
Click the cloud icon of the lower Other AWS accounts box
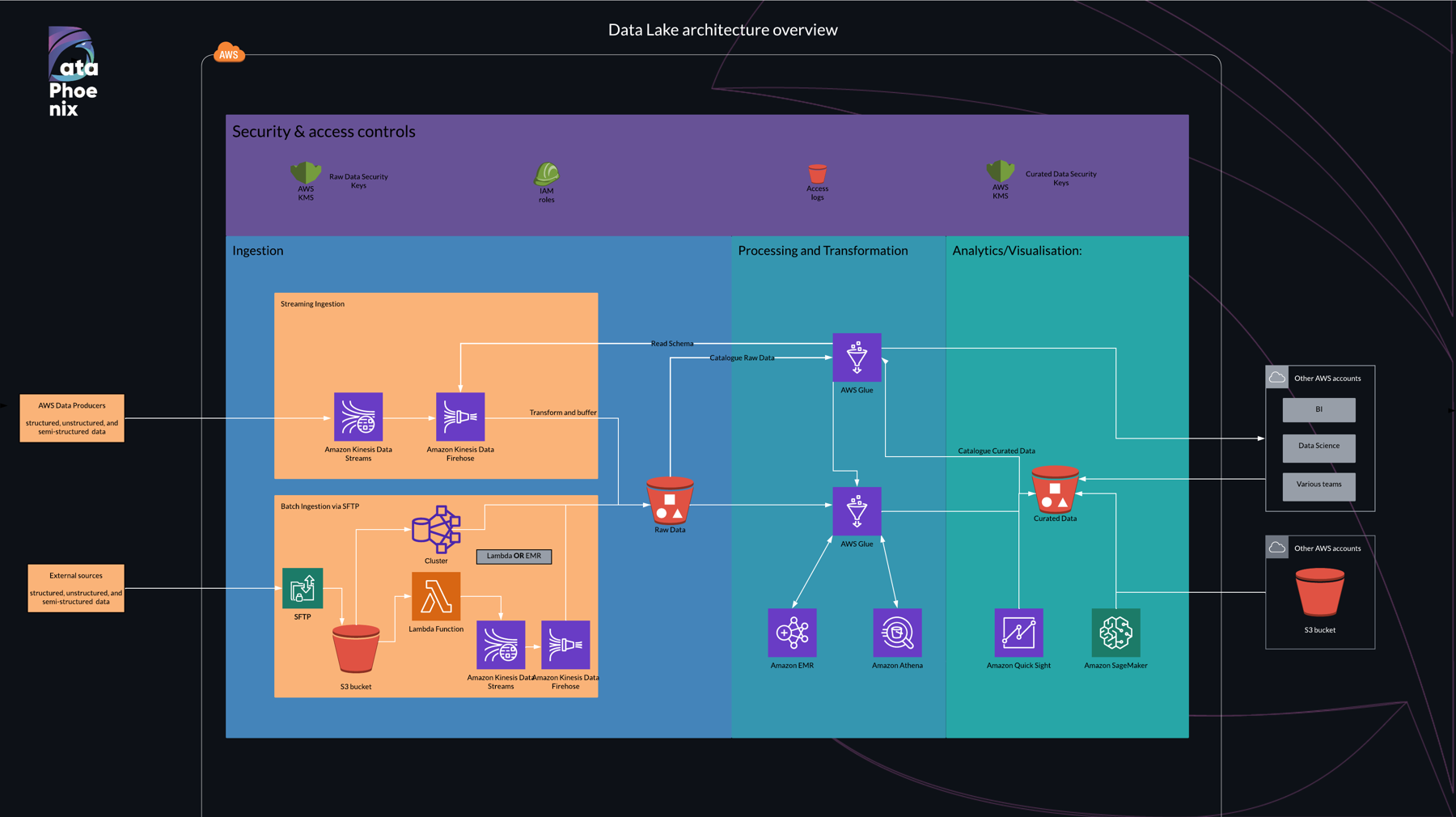pos(1277,547)
